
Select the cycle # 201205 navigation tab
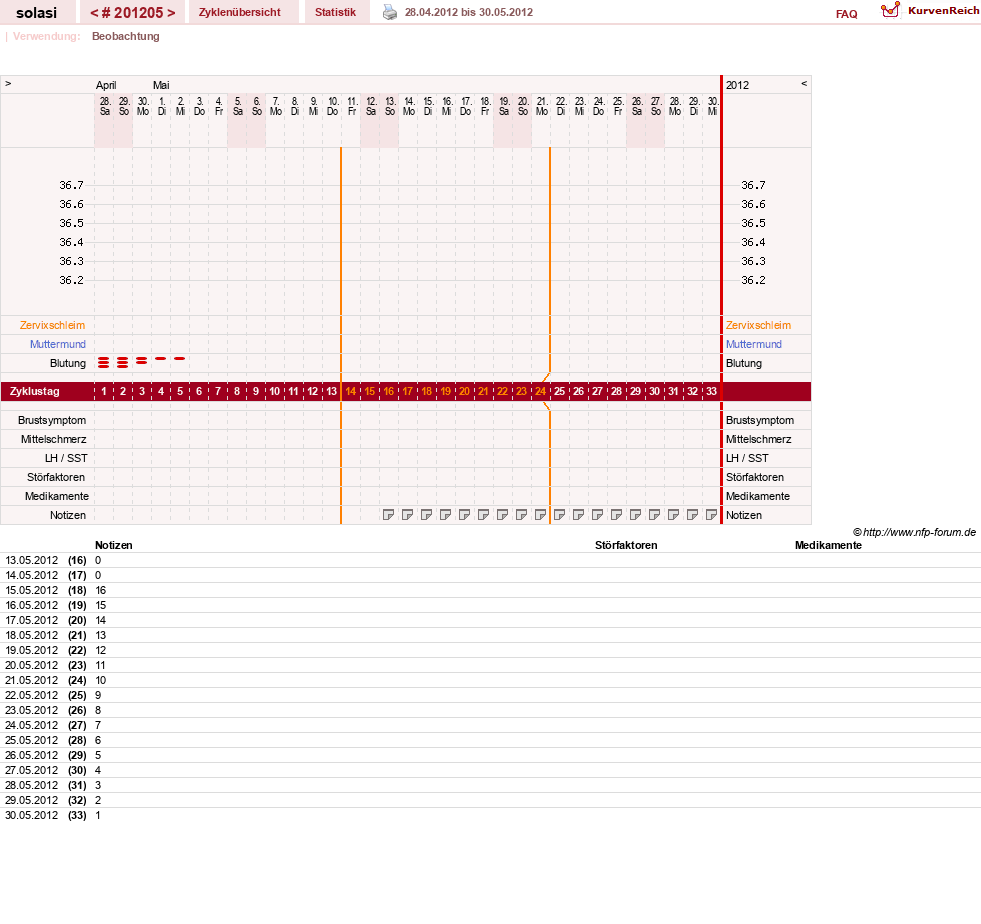(133, 12)
